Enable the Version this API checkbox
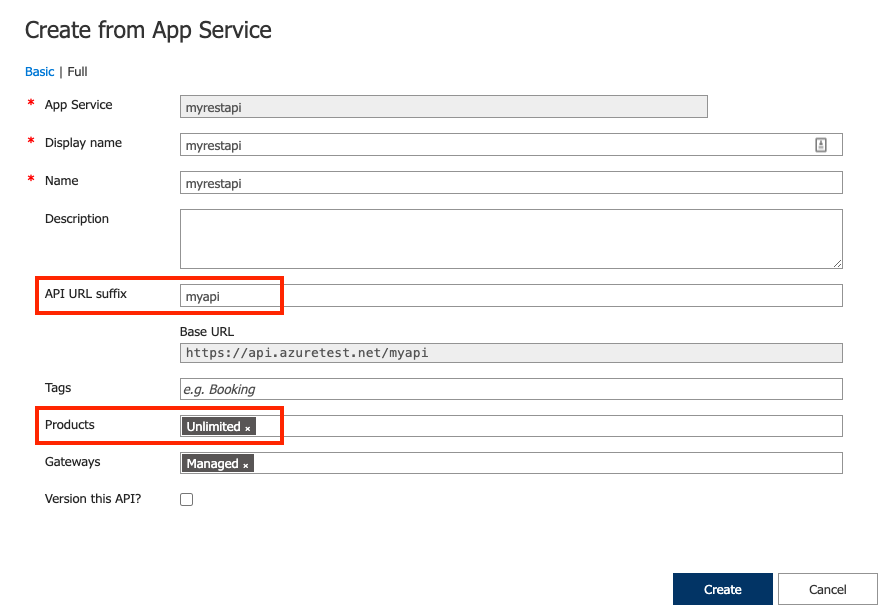This screenshot has width=885, height=614. tap(186, 499)
